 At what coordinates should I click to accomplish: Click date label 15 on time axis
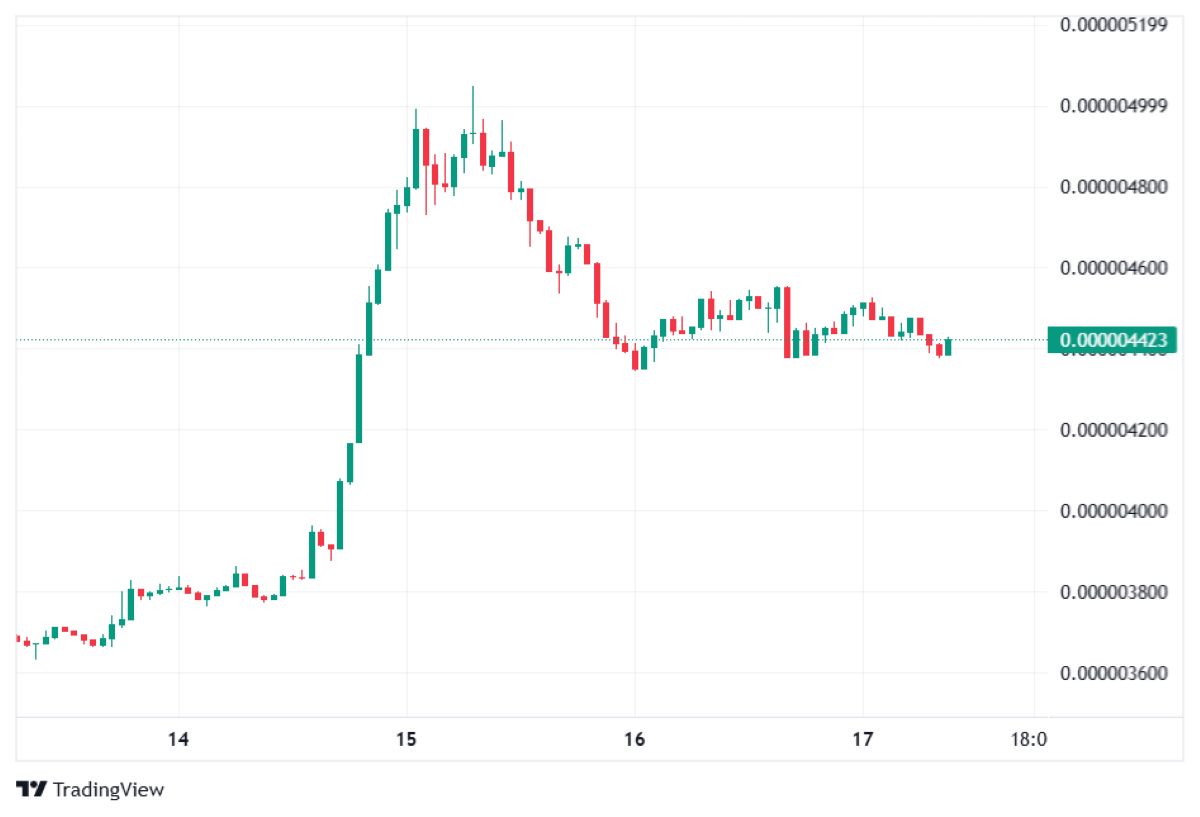(406, 740)
